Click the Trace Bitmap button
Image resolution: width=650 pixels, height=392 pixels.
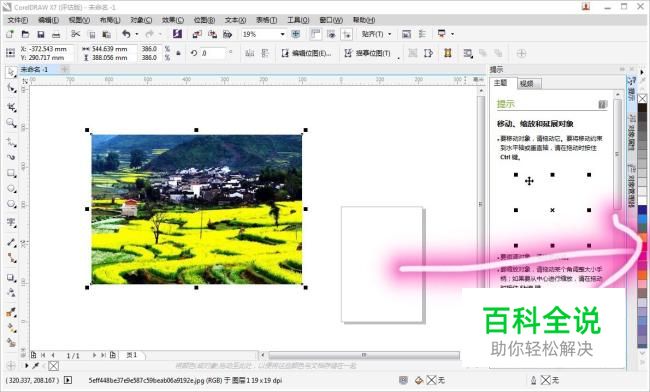tap(368, 53)
